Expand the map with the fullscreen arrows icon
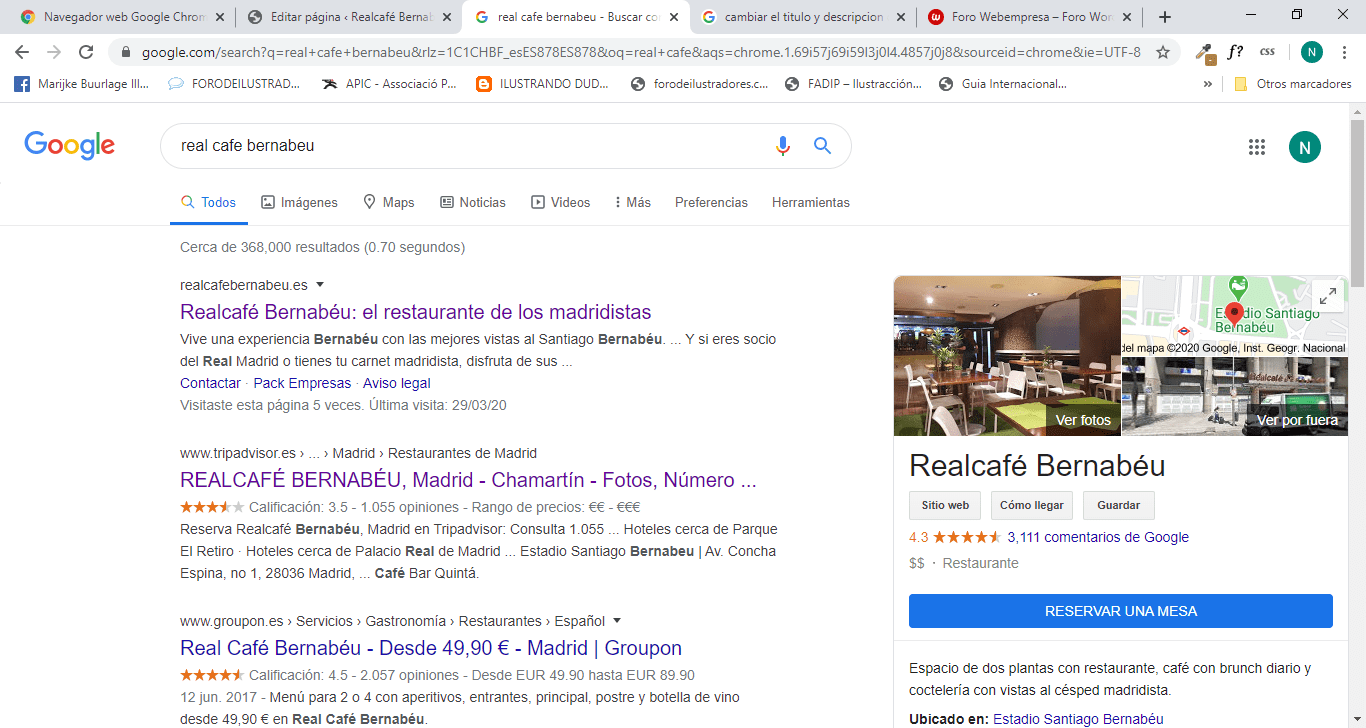The width and height of the screenshot is (1366, 728). pyautogui.click(x=1328, y=295)
